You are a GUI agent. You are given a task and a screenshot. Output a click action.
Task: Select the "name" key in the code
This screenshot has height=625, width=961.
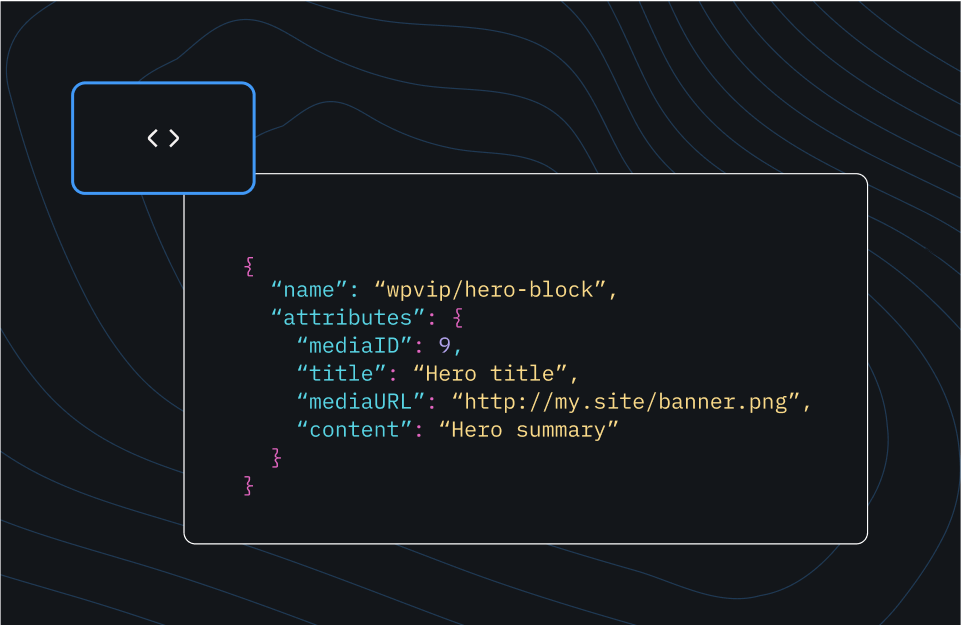pos(307,289)
